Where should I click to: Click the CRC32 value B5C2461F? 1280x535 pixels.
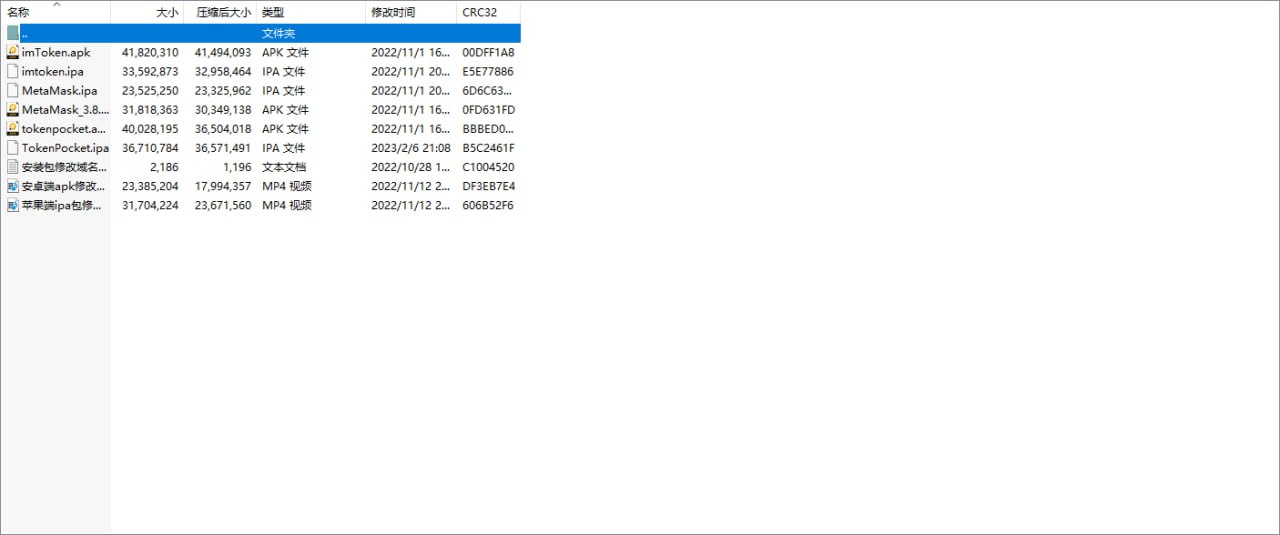(488, 147)
